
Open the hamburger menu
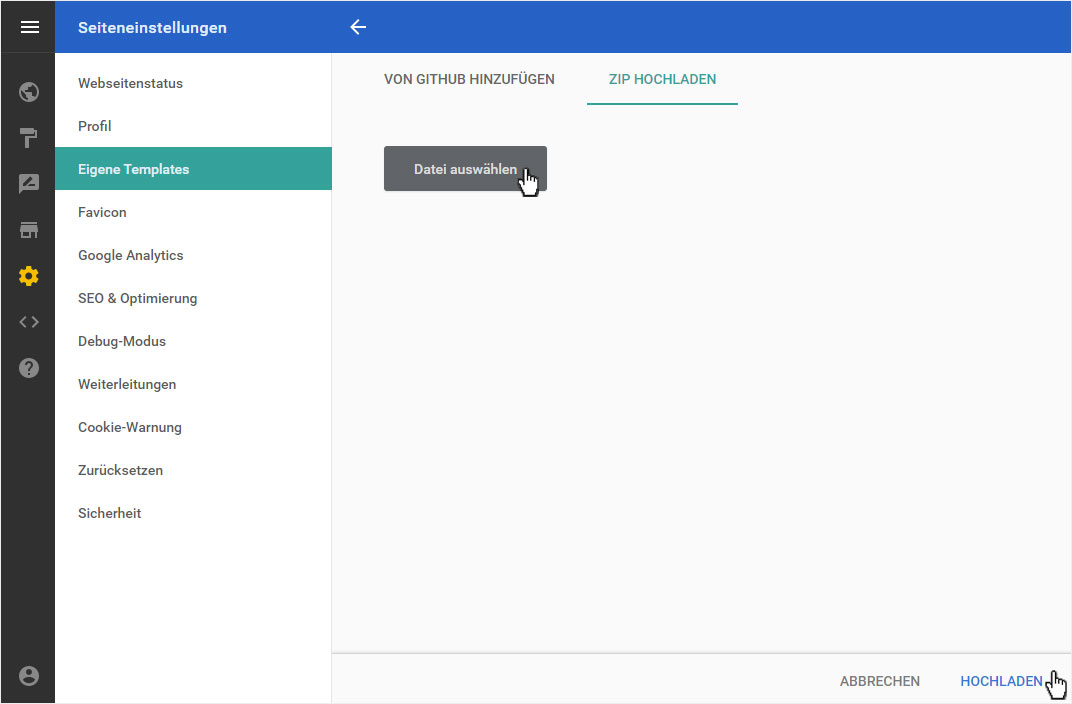29,27
